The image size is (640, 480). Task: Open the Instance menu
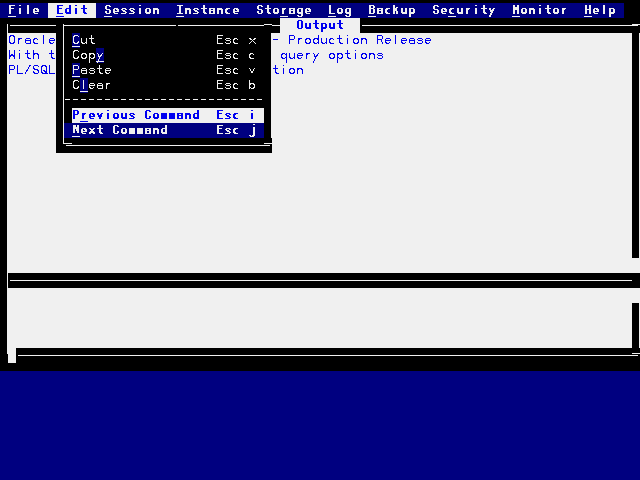[x=208, y=10]
